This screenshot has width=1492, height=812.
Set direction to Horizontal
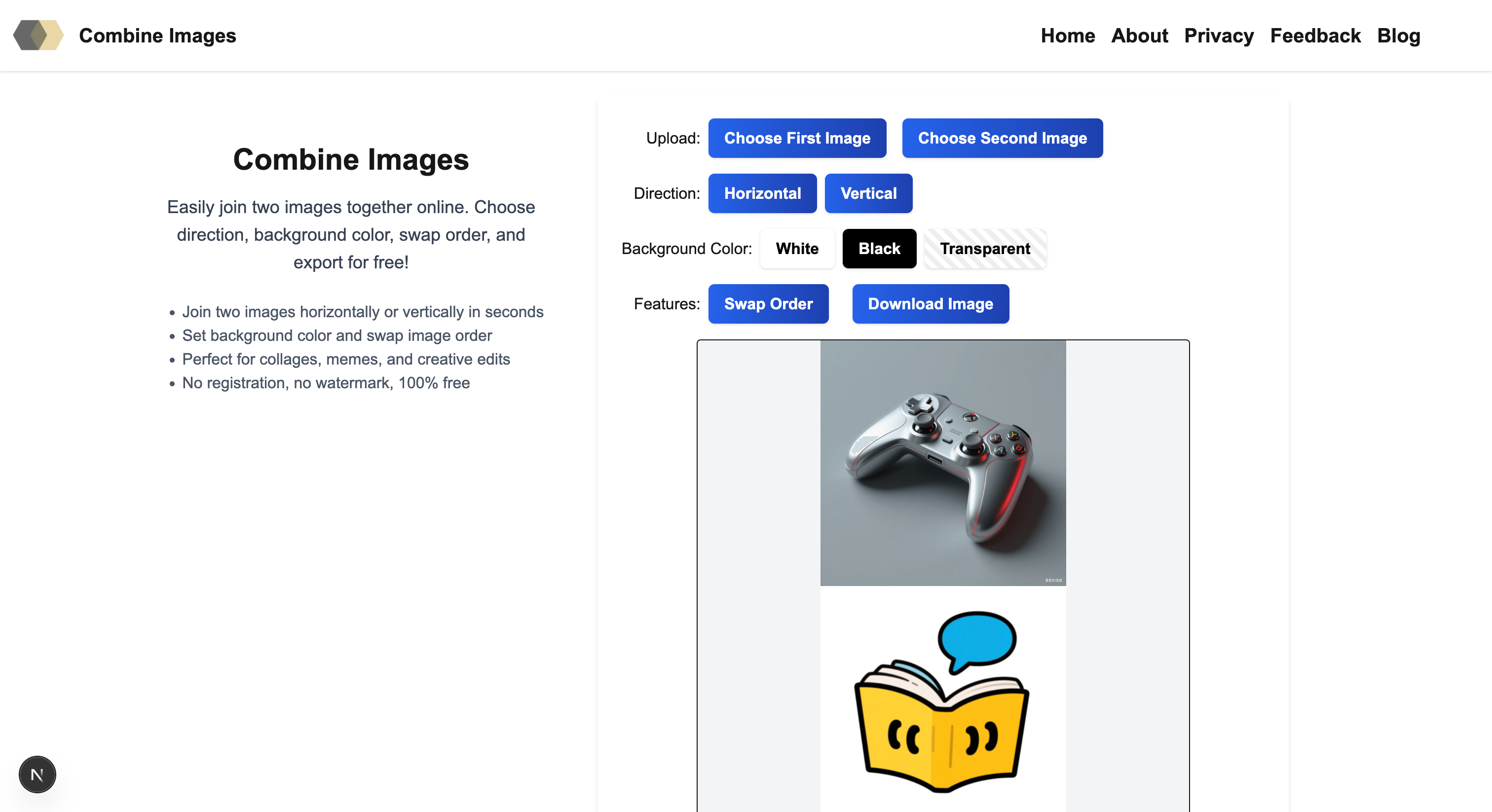coord(762,193)
